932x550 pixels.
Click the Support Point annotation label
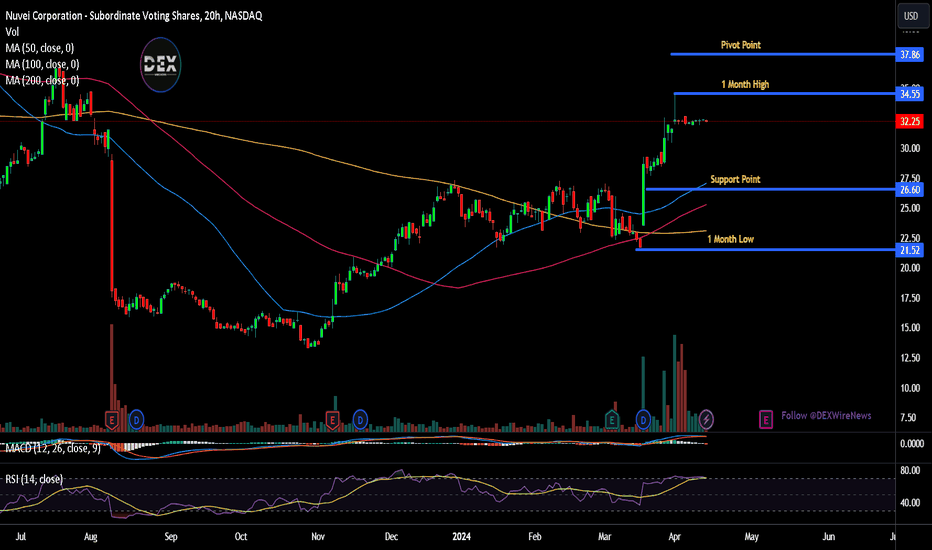point(735,180)
